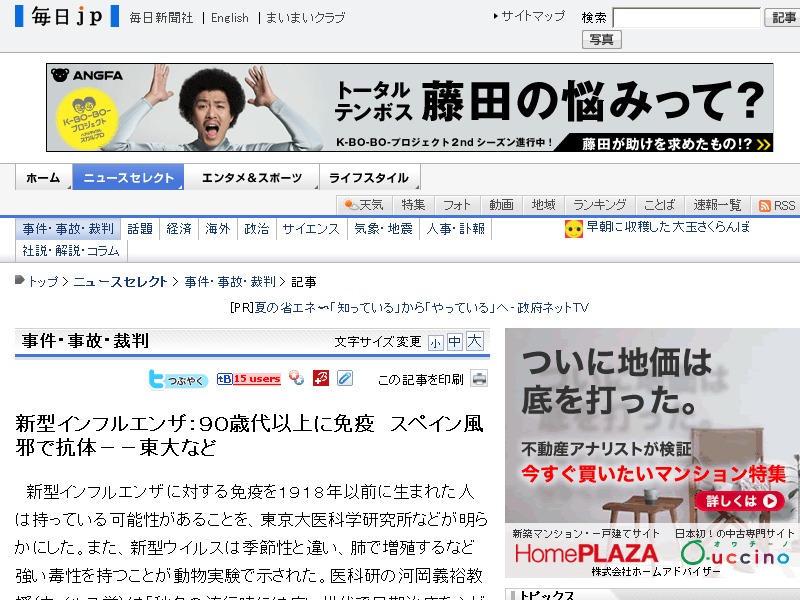800x600 pixels.
Task: Open the Hatena bookmark B! icon
Action: coord(224,379)
